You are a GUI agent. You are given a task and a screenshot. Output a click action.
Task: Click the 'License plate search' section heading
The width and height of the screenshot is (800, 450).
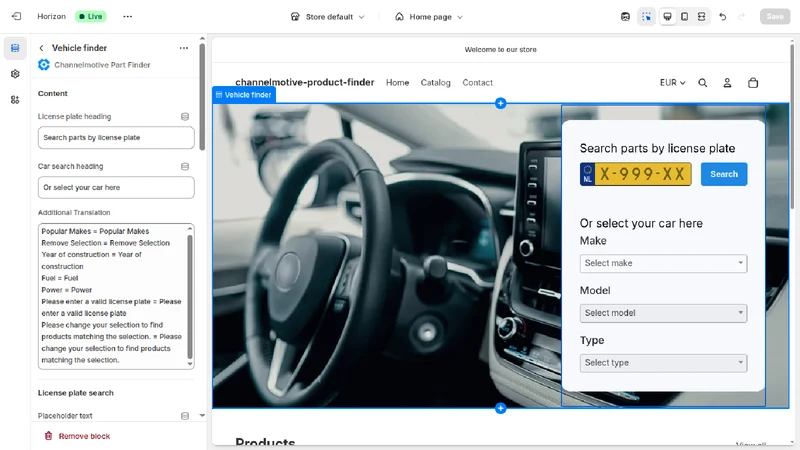(x=76, y=393)
